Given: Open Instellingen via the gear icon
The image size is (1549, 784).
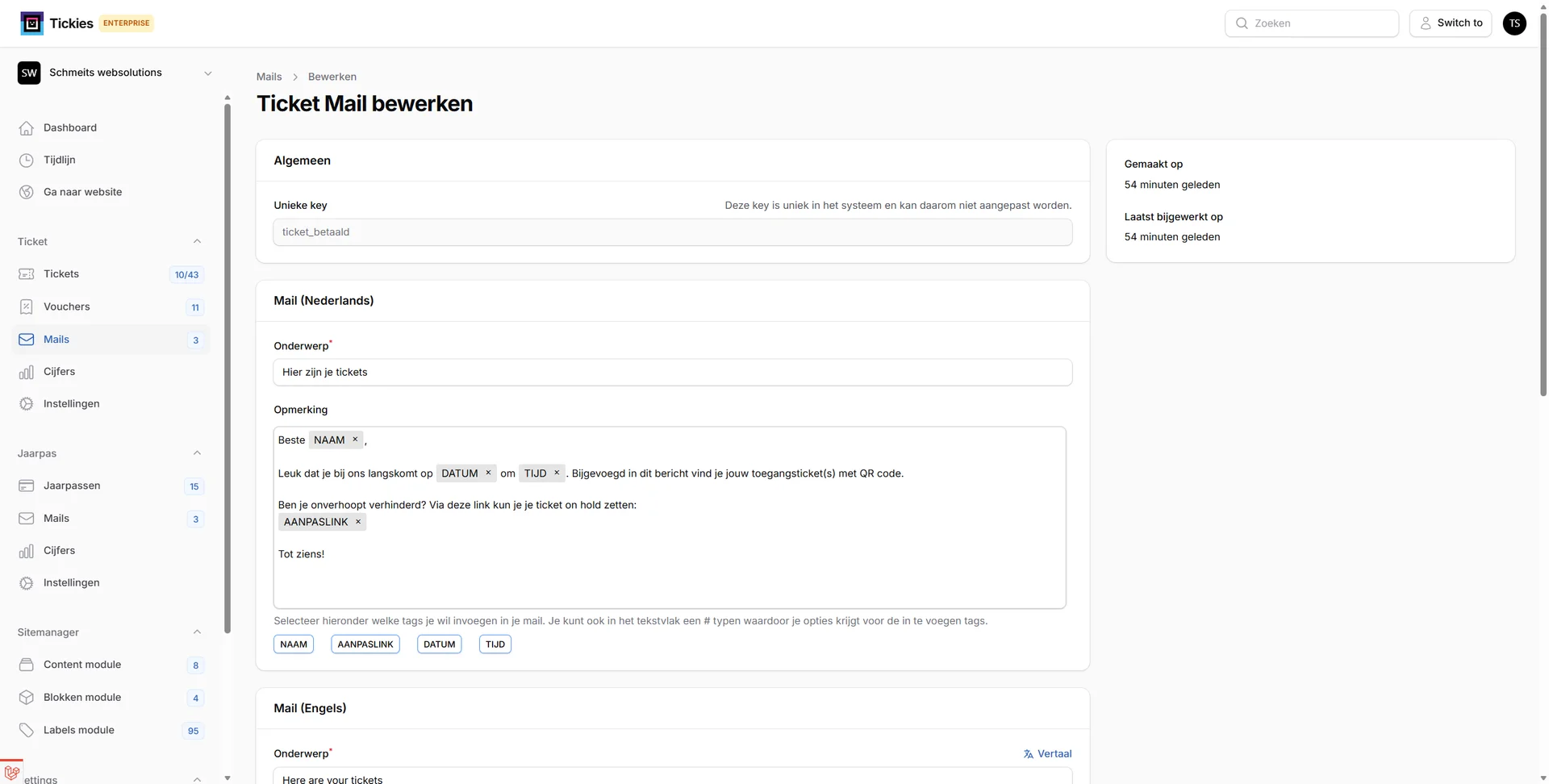Looking at the screenshot, I should point(27,404).
